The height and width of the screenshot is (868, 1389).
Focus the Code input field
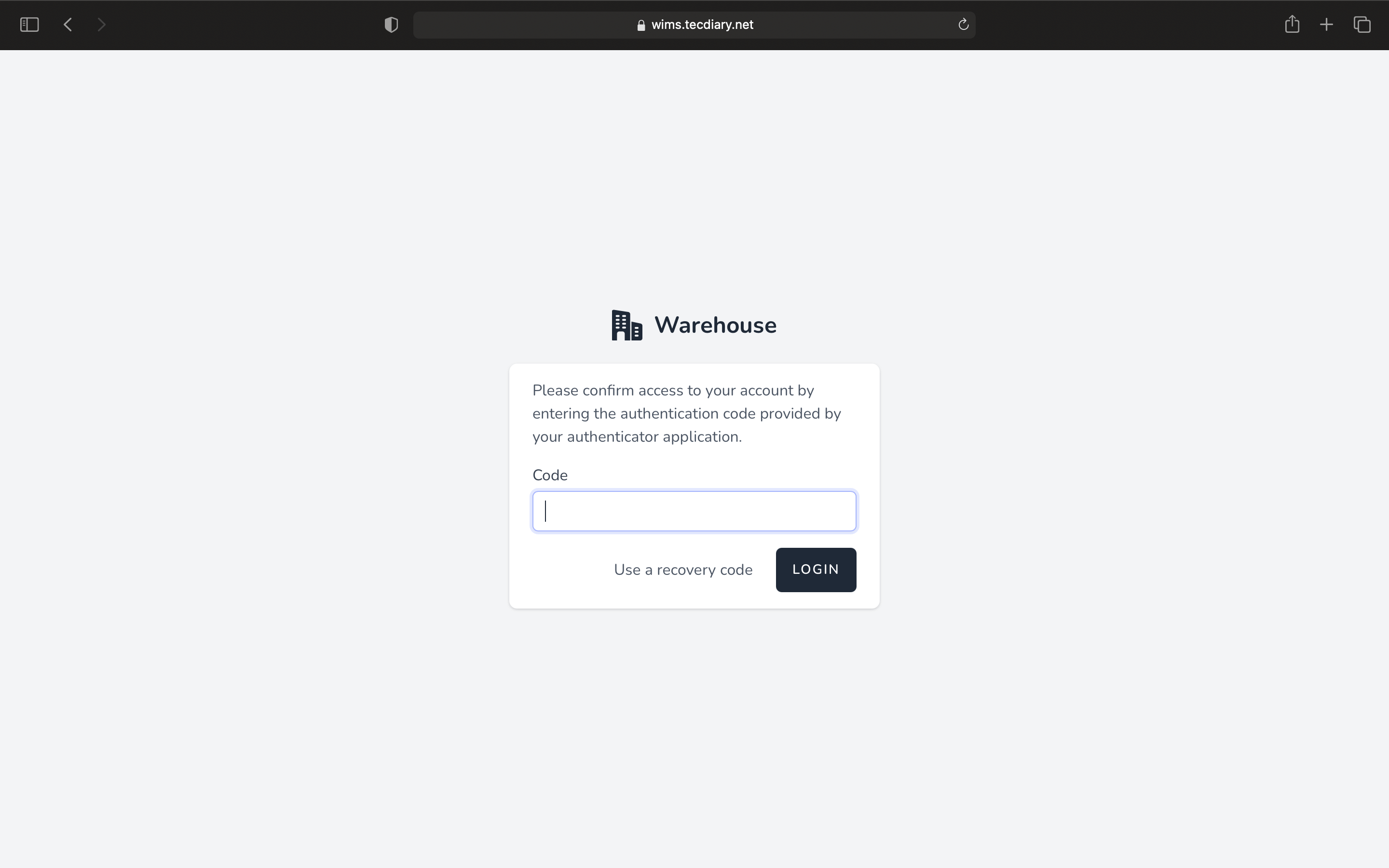click(694, 511)
